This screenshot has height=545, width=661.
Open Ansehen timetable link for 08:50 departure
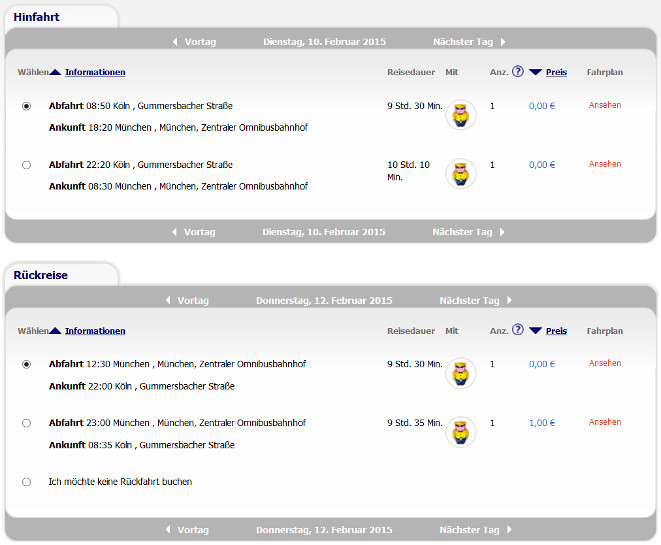click(605, 105)
